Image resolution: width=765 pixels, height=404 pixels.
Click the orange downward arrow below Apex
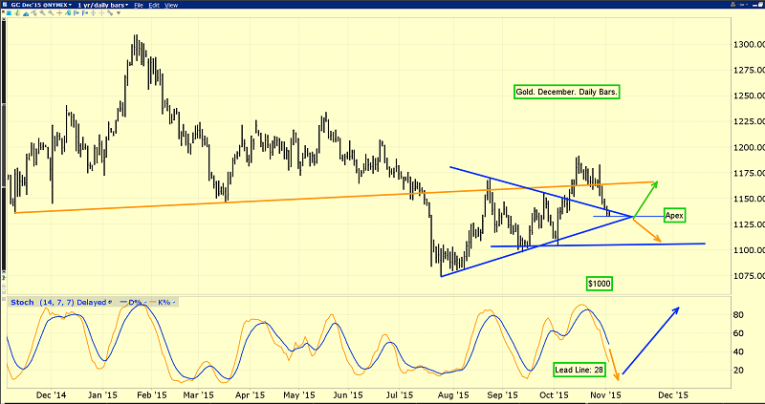648,230
